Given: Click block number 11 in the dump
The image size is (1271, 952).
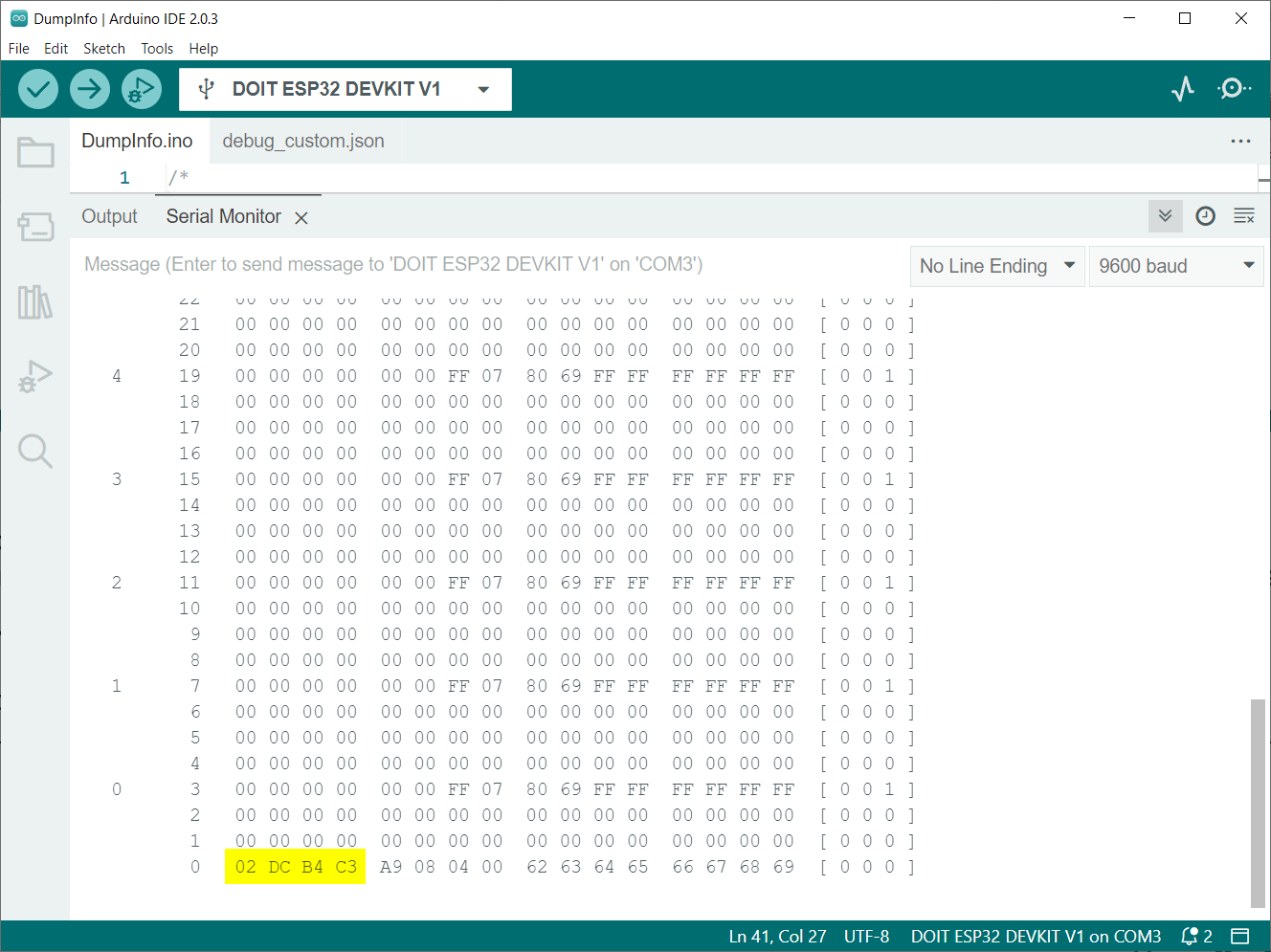Looking at the screenshot, I should 190,583.
